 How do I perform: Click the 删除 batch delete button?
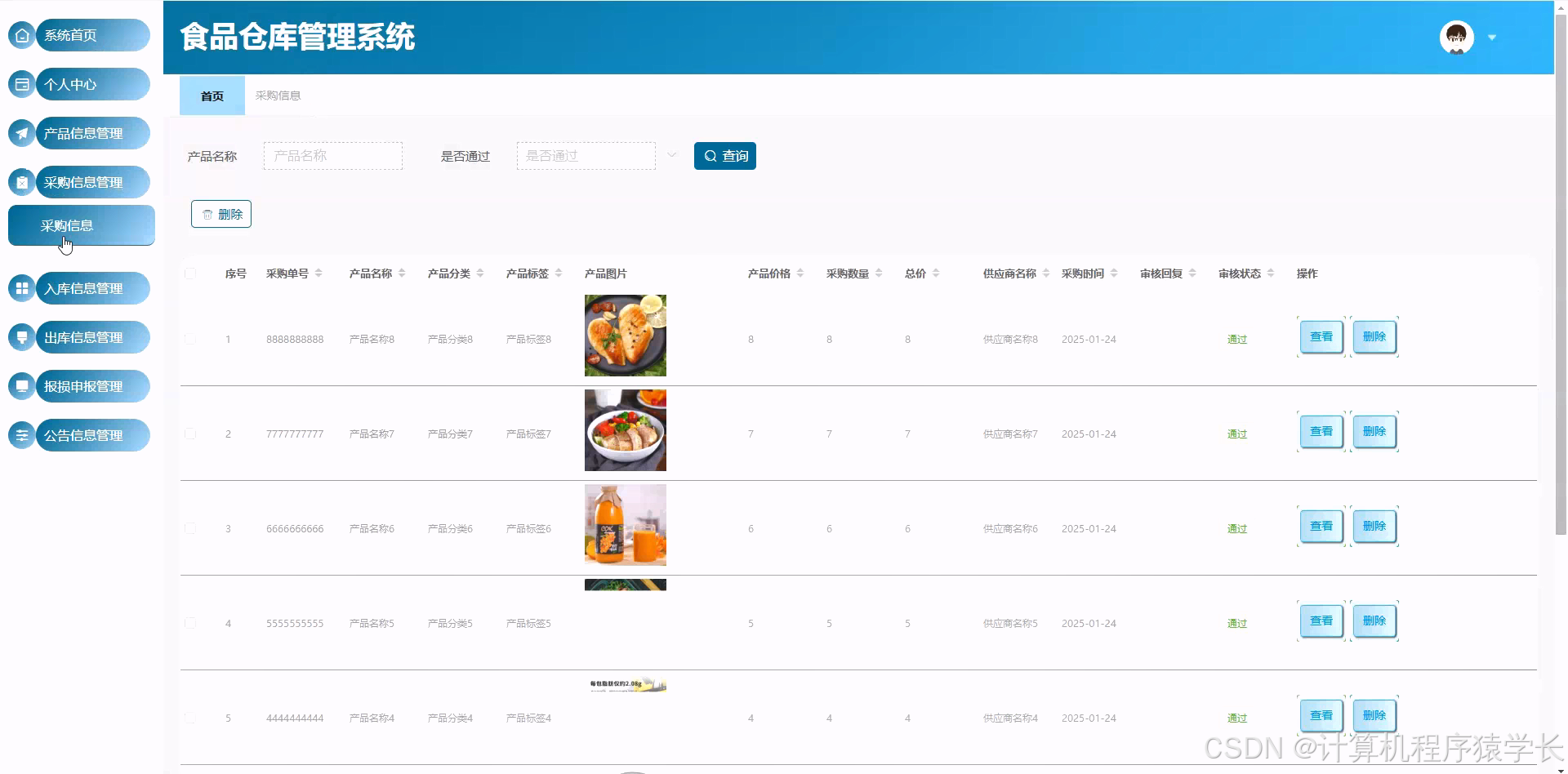point(220,214)
